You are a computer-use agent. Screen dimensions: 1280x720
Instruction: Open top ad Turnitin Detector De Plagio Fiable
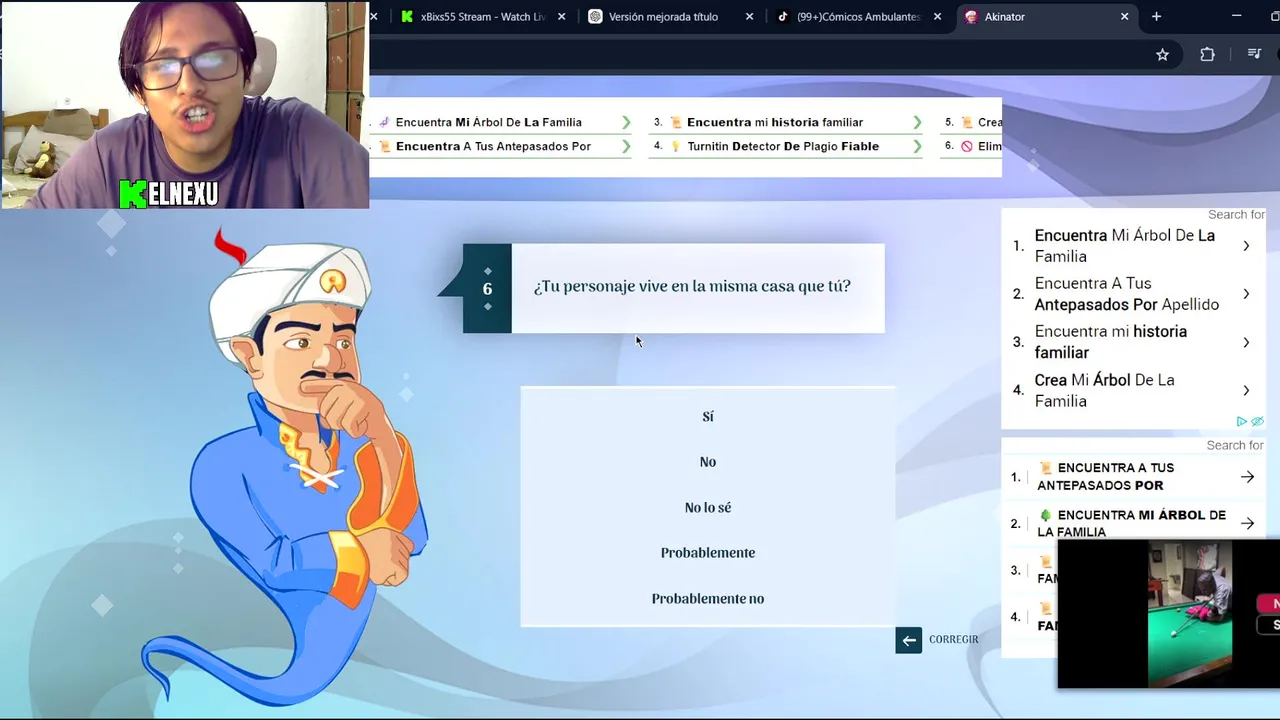click(x=783, y=146)
